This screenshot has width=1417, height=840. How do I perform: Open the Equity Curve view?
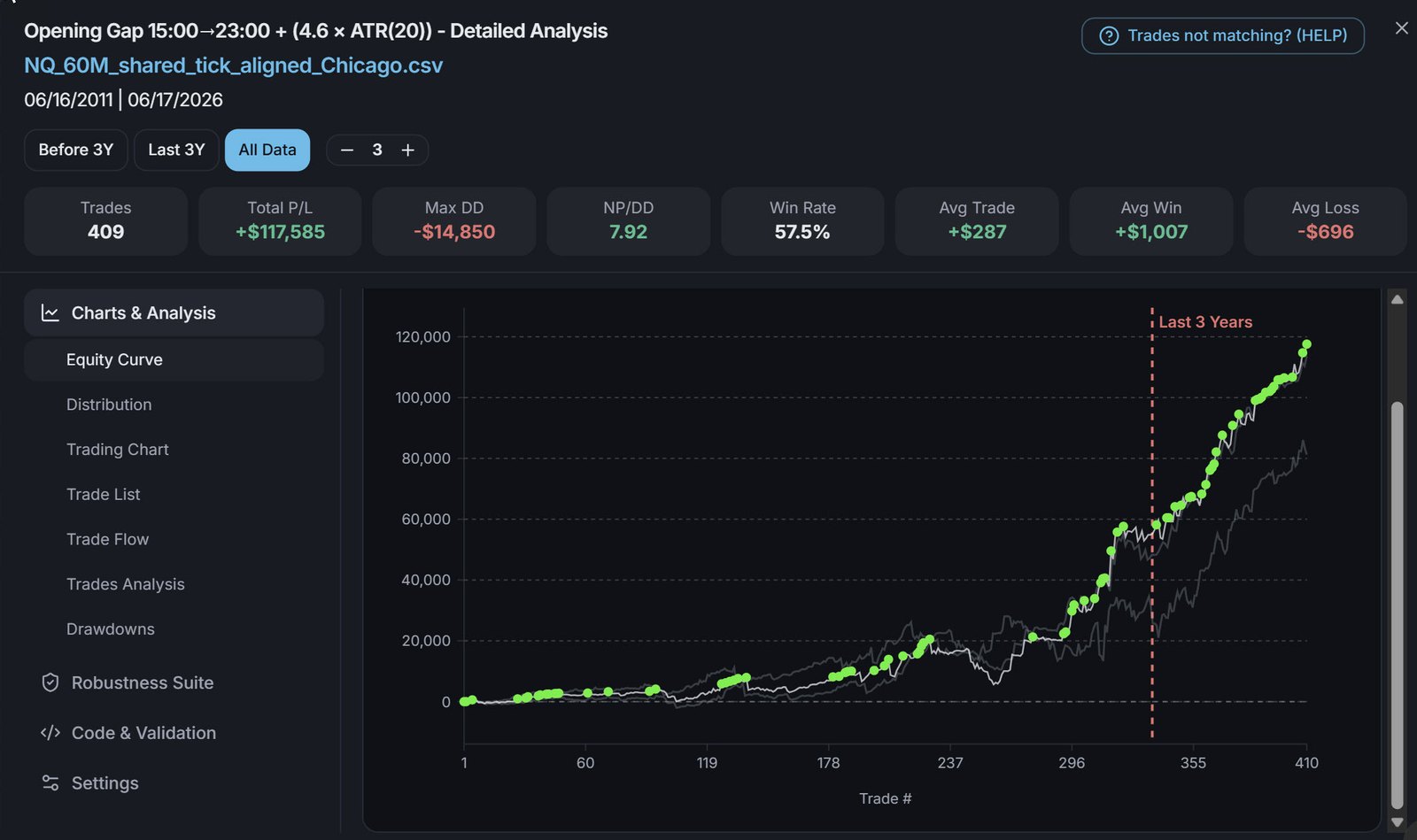[x=174, y=359]
